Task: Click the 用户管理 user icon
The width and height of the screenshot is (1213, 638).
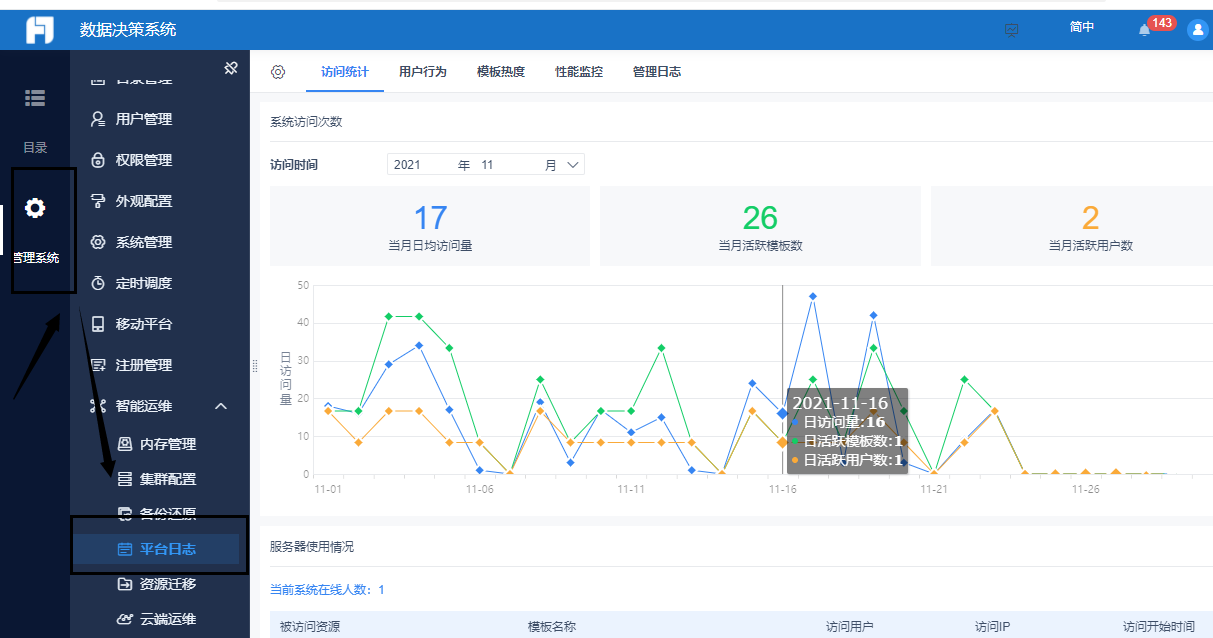Action: (x=98, y=119)
